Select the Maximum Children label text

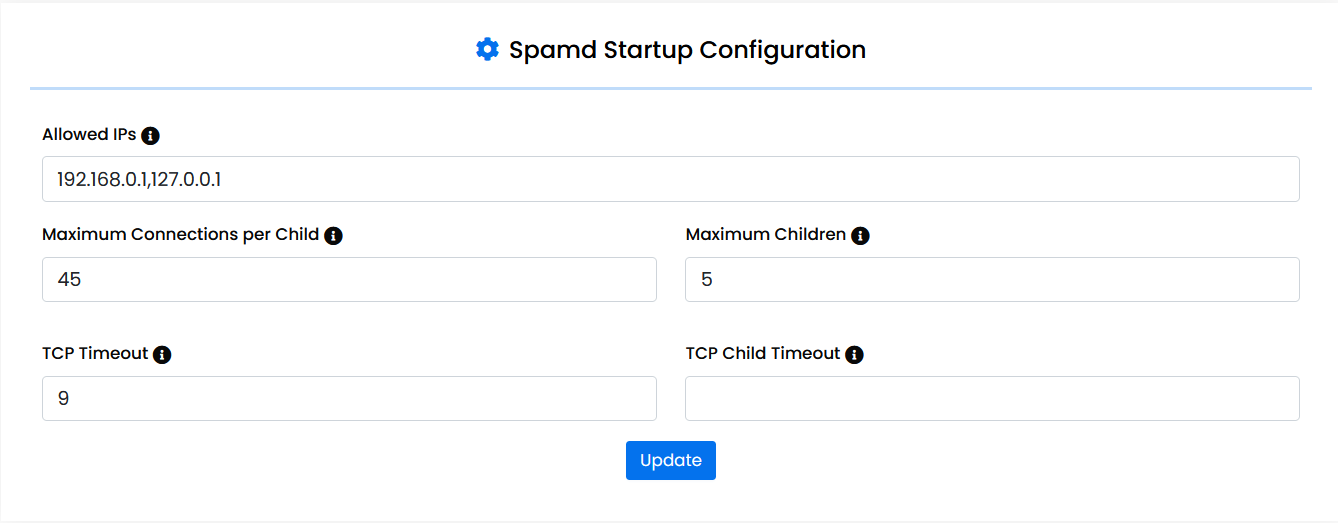(x=765, y=235)
